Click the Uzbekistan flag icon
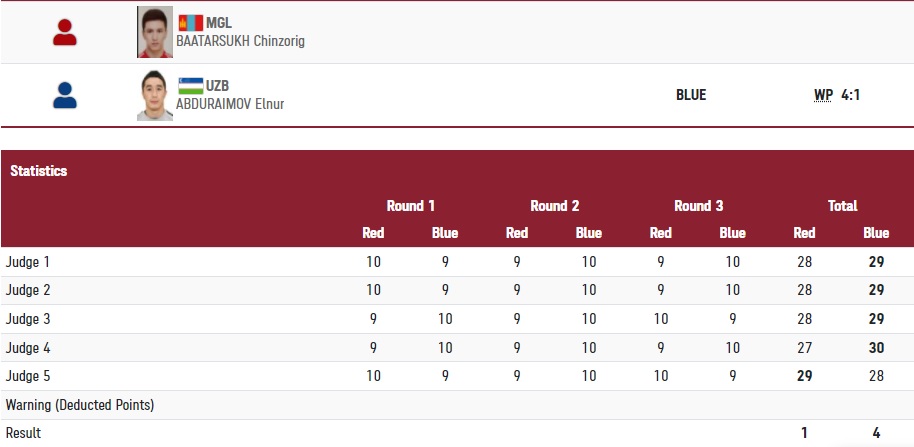This screenshot has width=914, height=447. click(190, 86)
